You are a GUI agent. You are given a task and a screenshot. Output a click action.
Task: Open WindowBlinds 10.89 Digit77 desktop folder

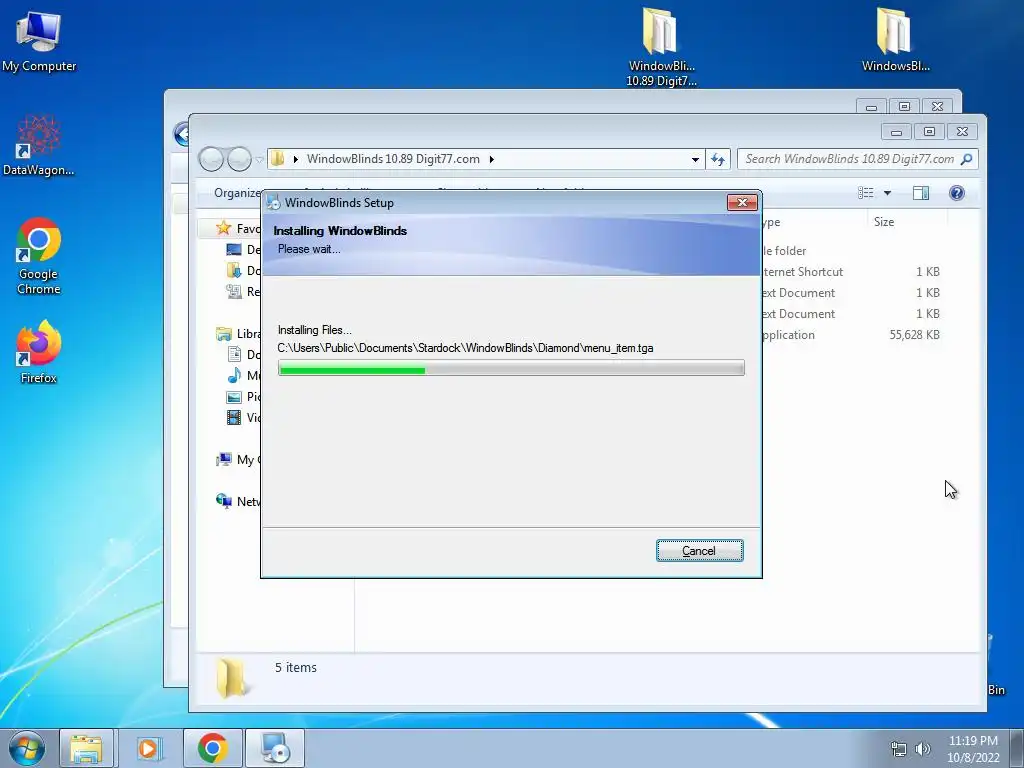661,46
